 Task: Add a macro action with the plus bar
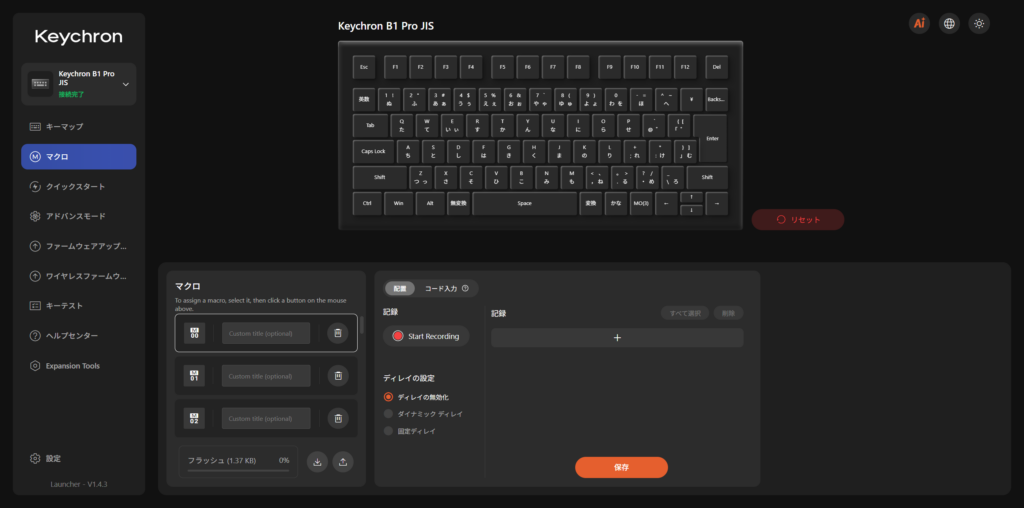(x=617, y=338)
